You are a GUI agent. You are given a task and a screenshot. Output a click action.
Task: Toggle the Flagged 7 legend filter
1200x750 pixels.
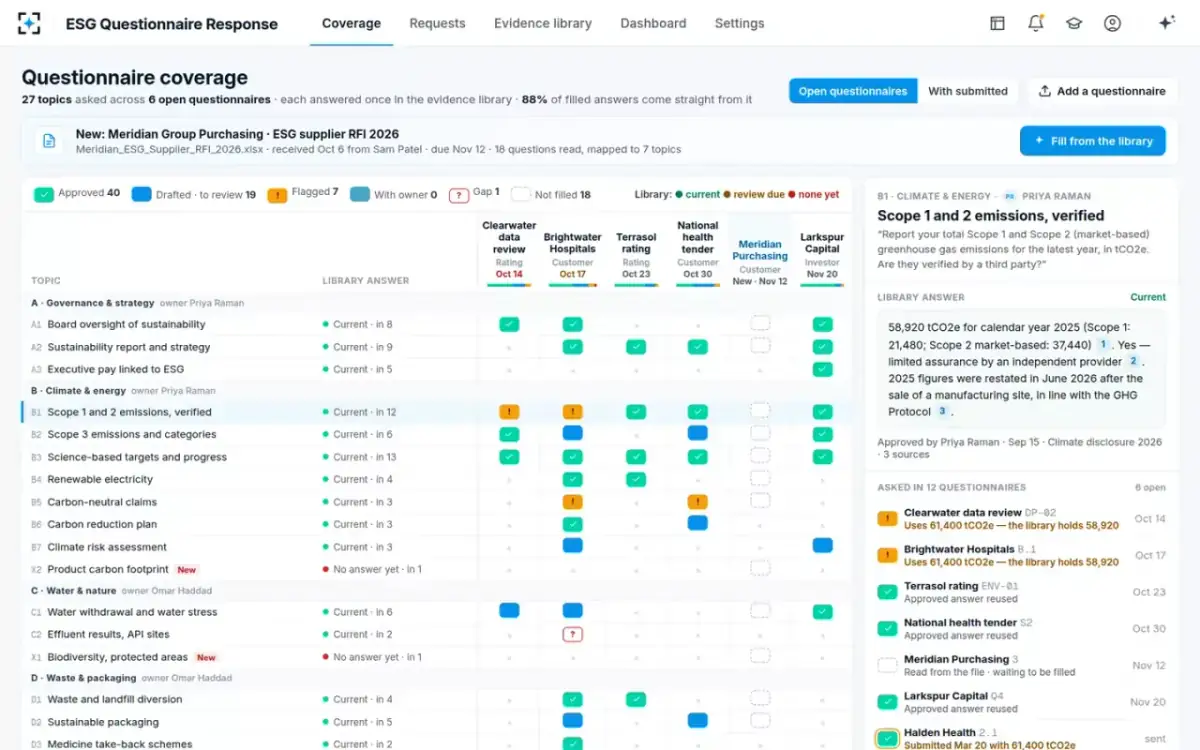303,194
